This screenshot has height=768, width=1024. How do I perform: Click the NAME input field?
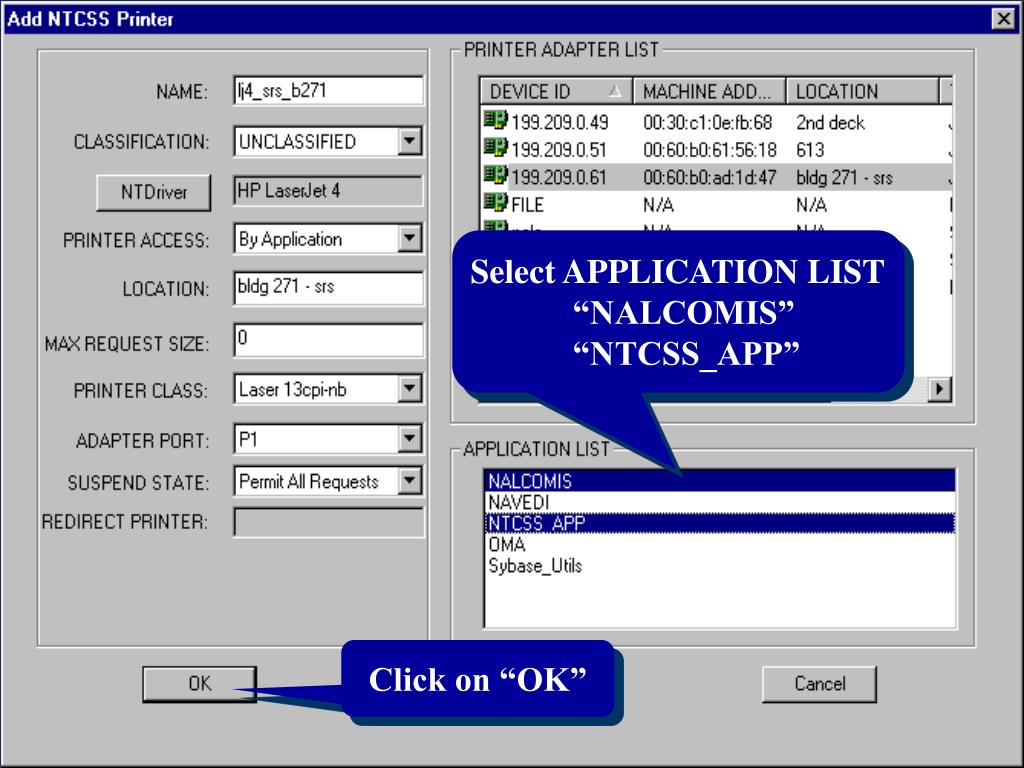[x=328, y=91]
